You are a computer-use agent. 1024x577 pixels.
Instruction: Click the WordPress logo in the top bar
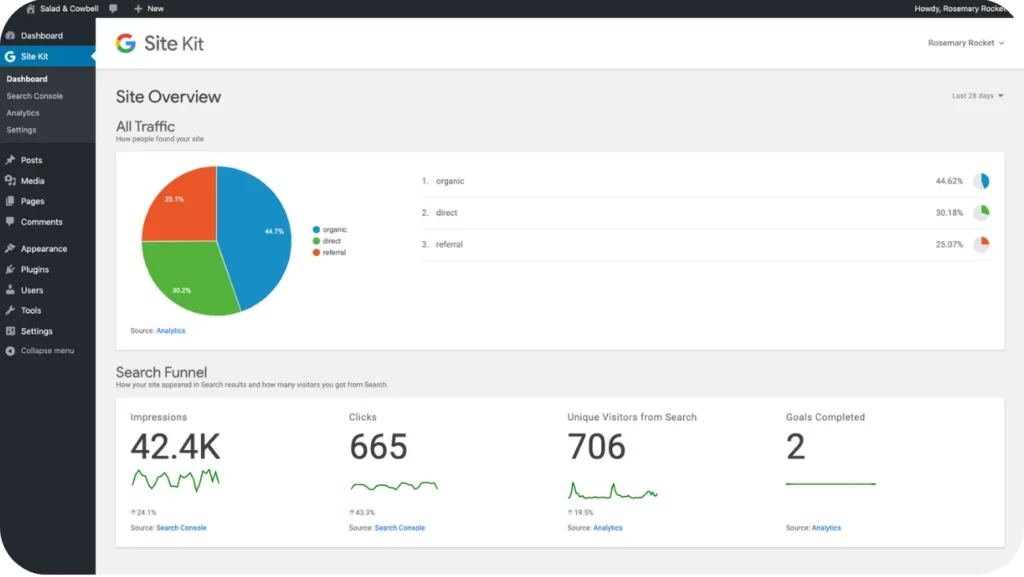(11, 8)
